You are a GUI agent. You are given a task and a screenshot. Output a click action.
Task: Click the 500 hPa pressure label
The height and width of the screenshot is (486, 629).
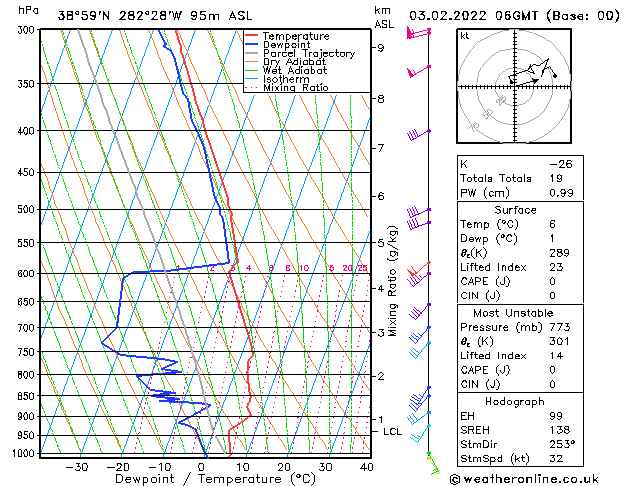(28, 209)
